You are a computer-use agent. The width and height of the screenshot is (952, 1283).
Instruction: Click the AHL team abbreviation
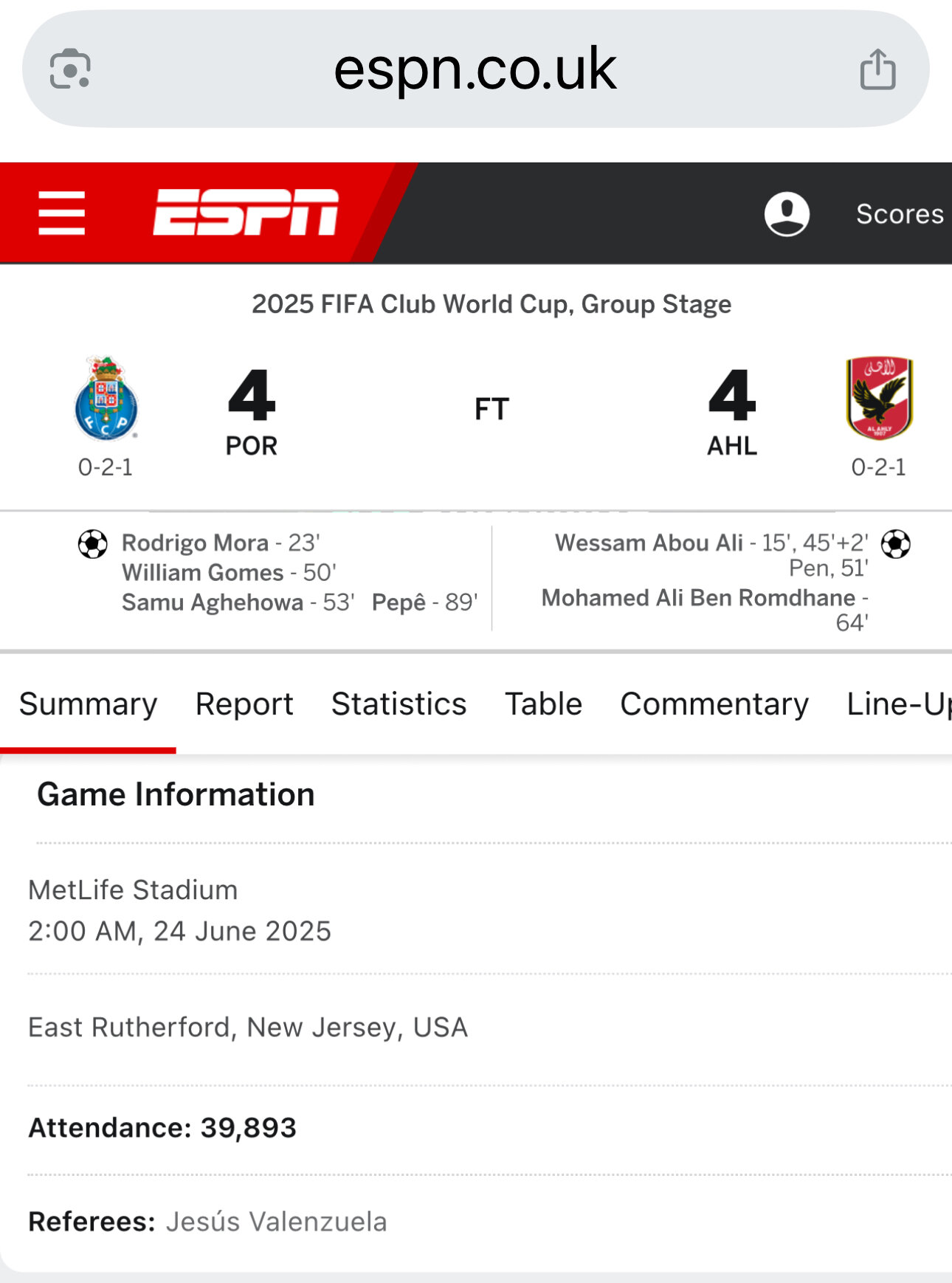pyautogui.click(x=732, y=446)
